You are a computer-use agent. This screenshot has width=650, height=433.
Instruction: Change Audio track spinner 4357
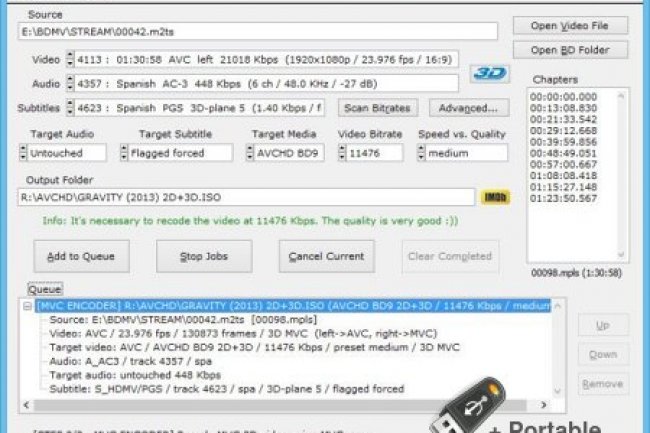pos(70,84)
